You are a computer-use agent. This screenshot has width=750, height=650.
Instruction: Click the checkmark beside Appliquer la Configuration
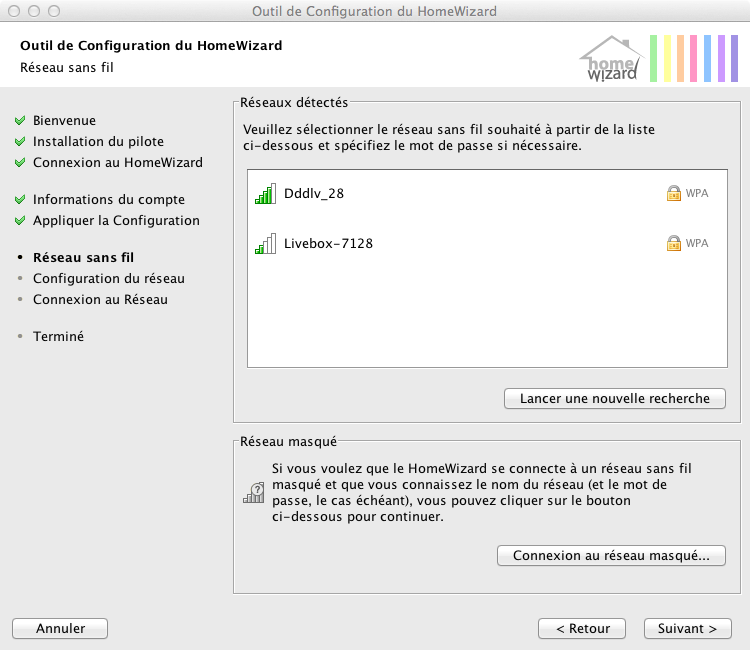tap(20, 220)
